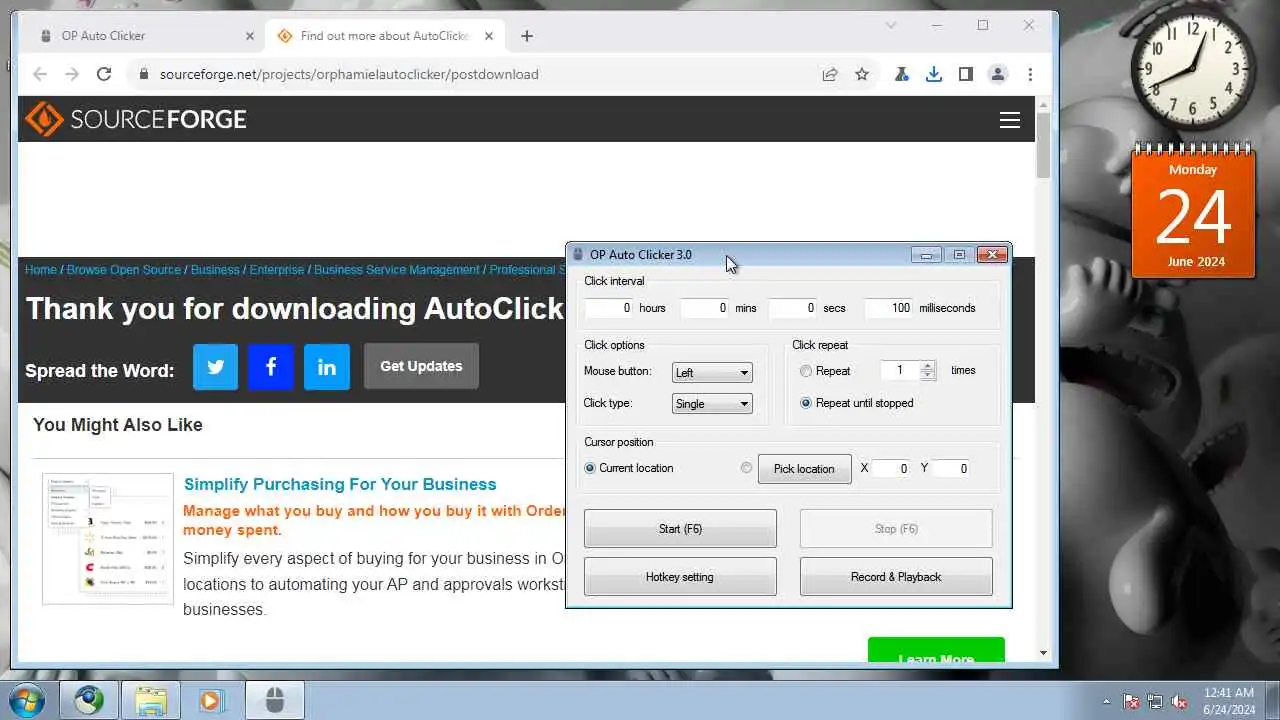Click the Action Center flag tray icon
Image resolution: width=1280 pixels, height=720 pixels.
pyautogui.click(x=1131, y=701)
